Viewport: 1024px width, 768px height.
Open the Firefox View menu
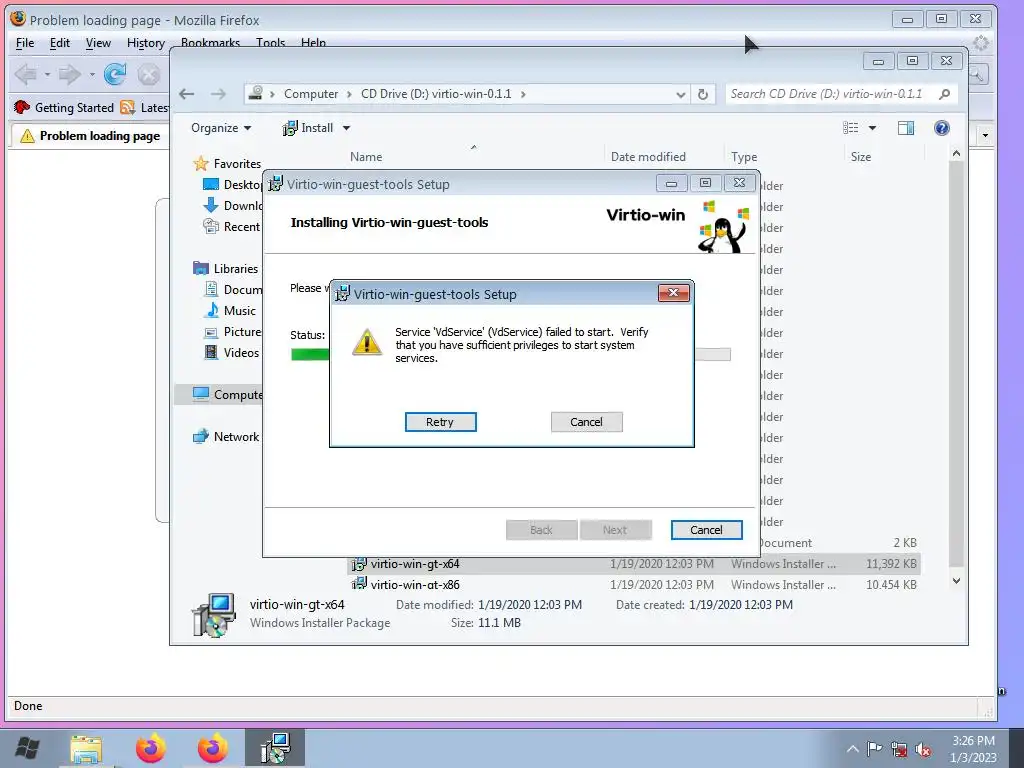click(98, 43)
